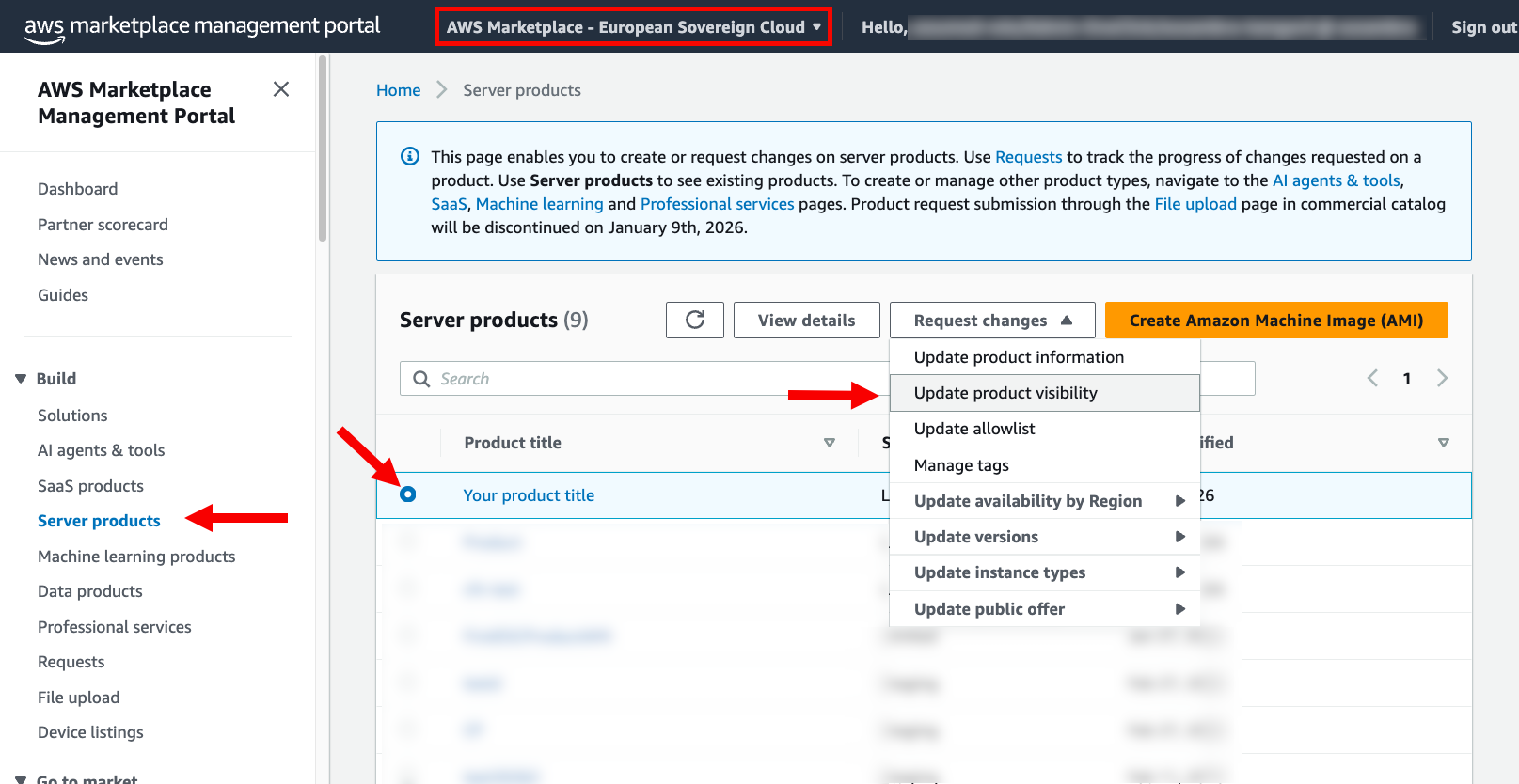
Task: Click page number 1 in pagination
Action: coord(1407,379)
